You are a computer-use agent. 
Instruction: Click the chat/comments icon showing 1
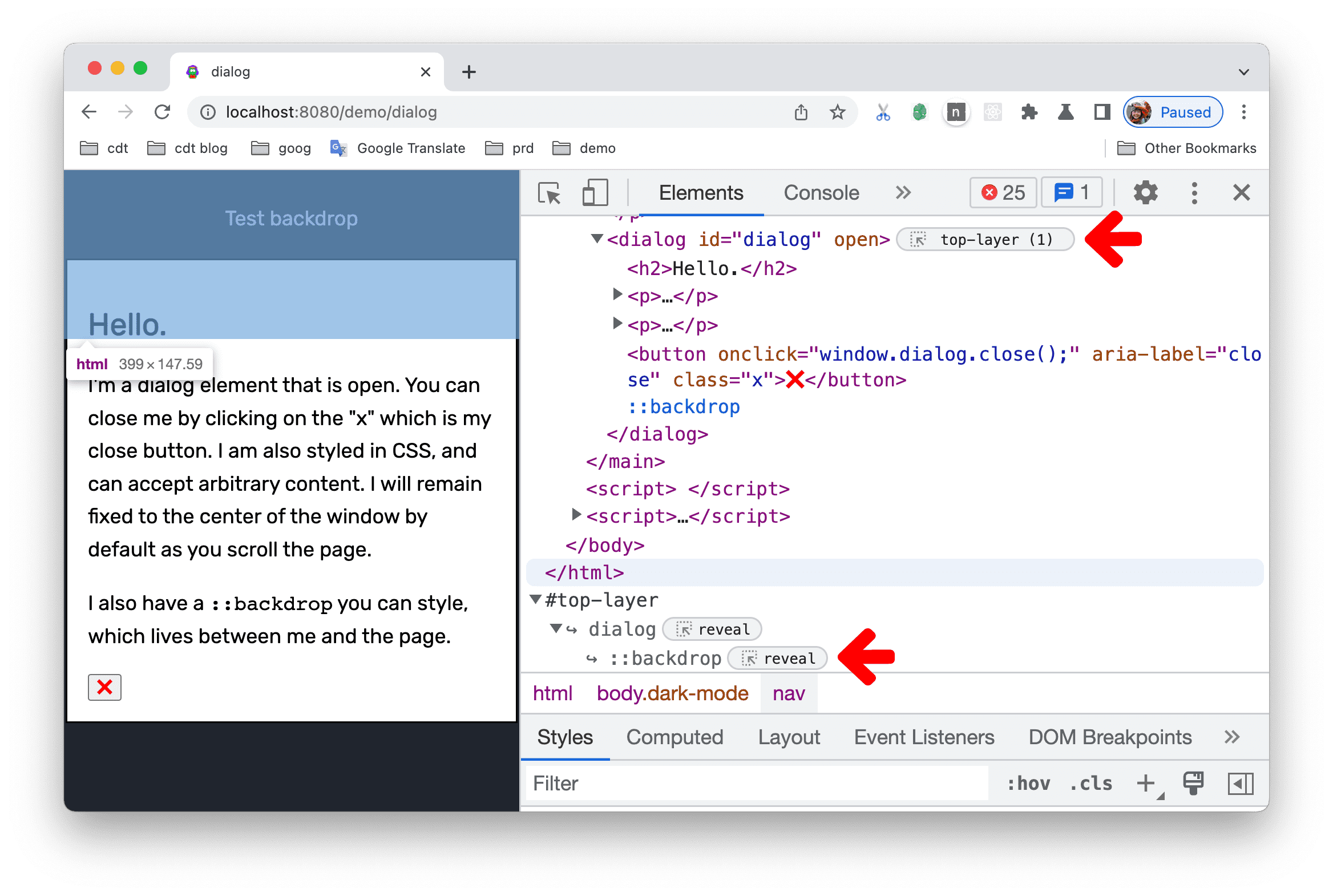1073,193
